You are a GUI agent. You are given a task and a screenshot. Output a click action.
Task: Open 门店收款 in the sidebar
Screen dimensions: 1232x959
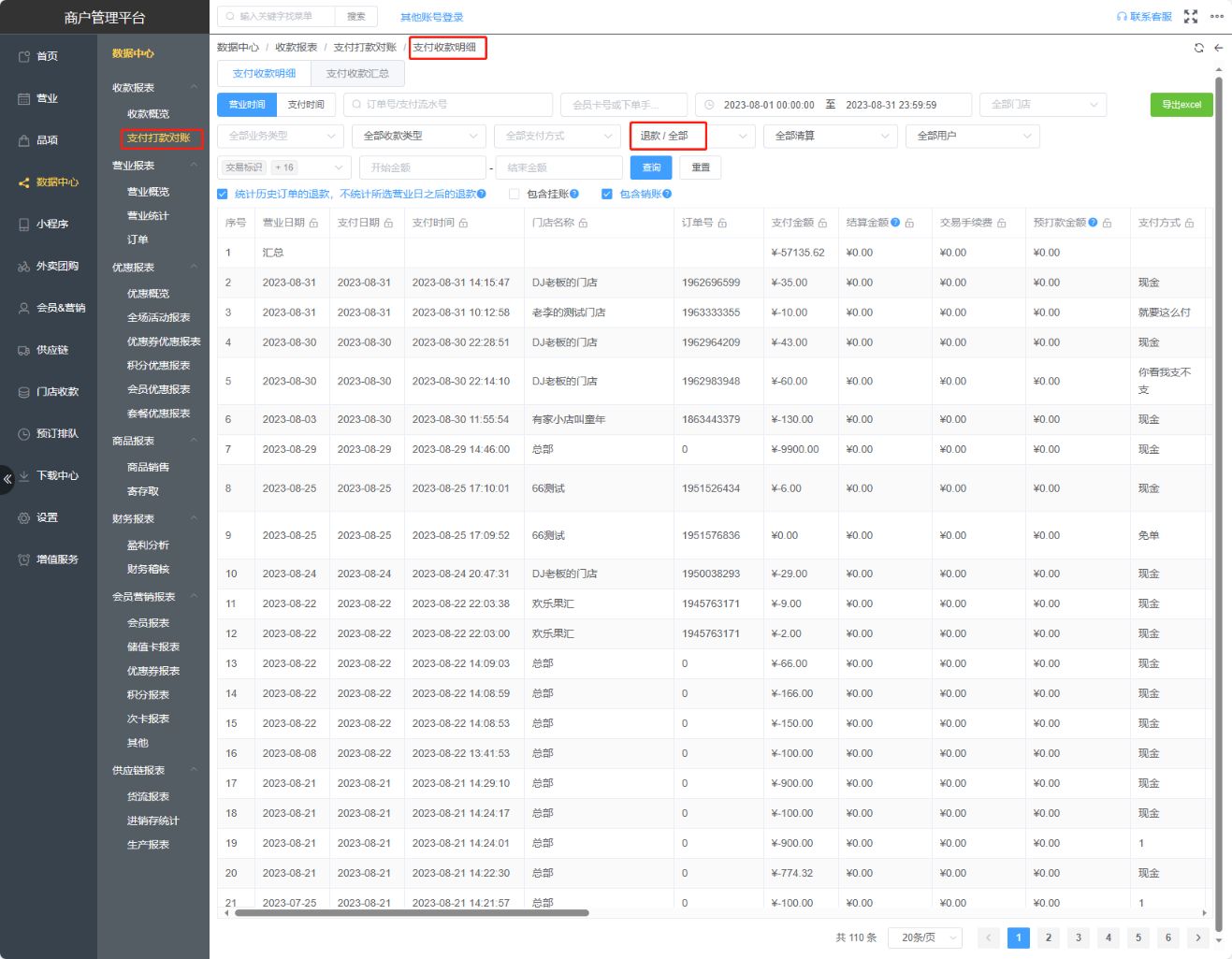(49, 392)
